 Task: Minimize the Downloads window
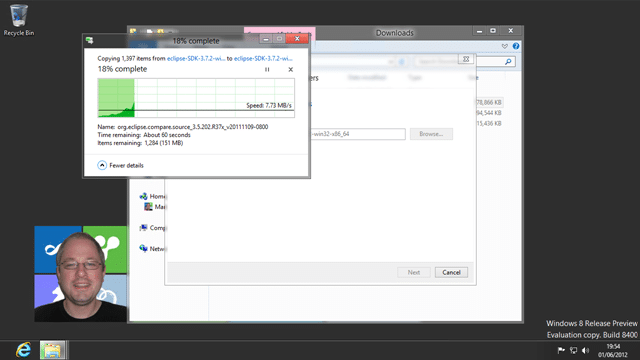point(480,31)
